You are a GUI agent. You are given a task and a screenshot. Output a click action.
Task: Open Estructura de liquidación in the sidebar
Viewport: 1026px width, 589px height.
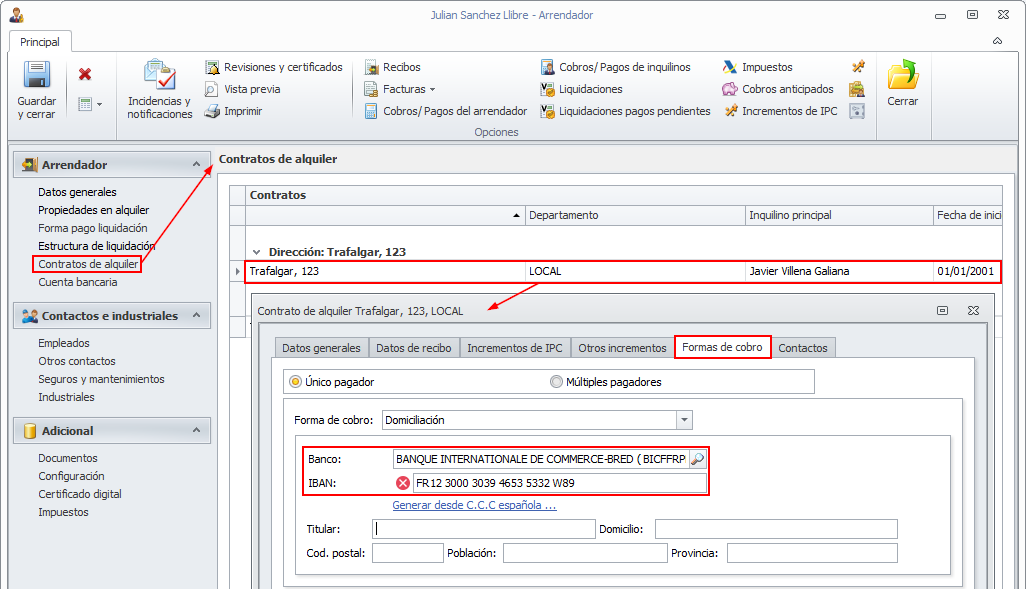96,246
